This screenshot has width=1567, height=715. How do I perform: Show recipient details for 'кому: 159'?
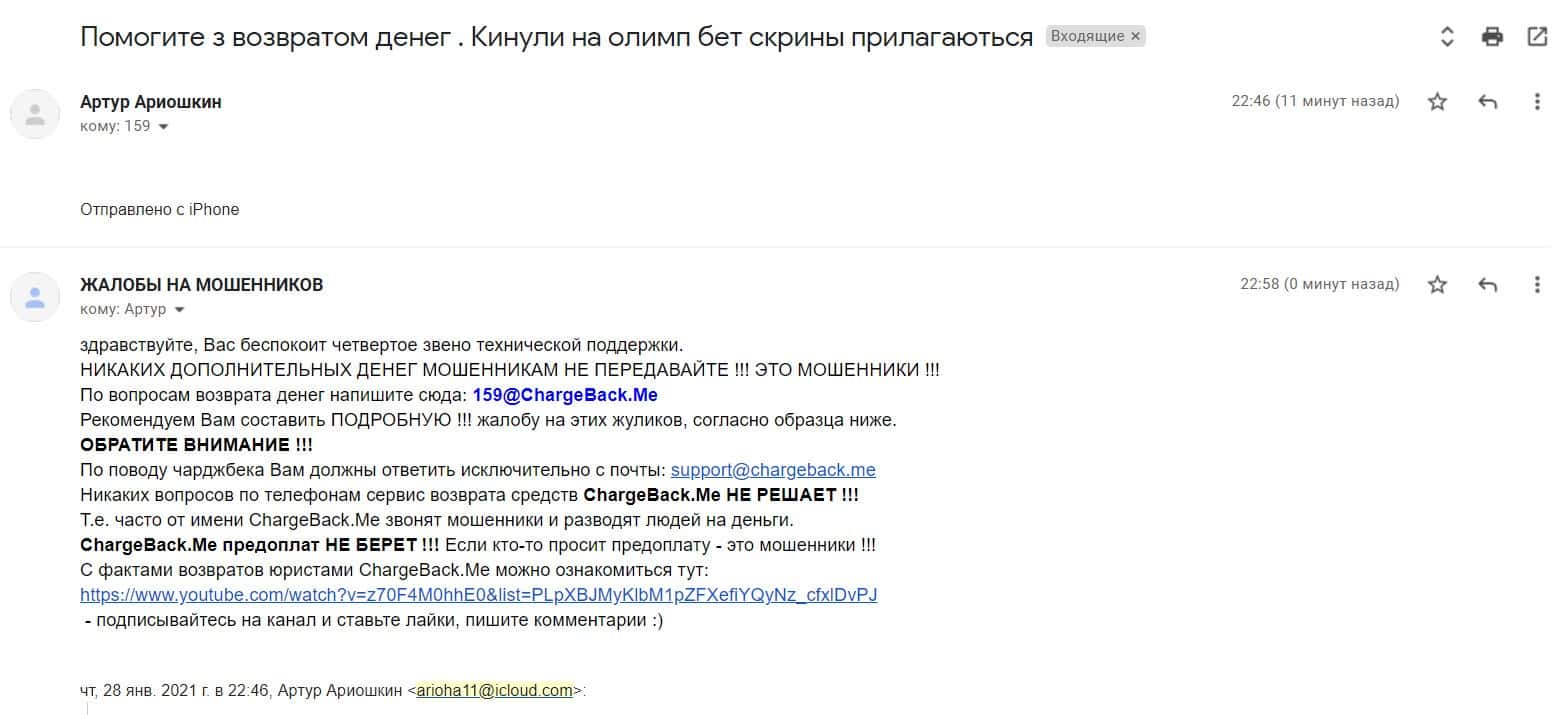(164, 127)
